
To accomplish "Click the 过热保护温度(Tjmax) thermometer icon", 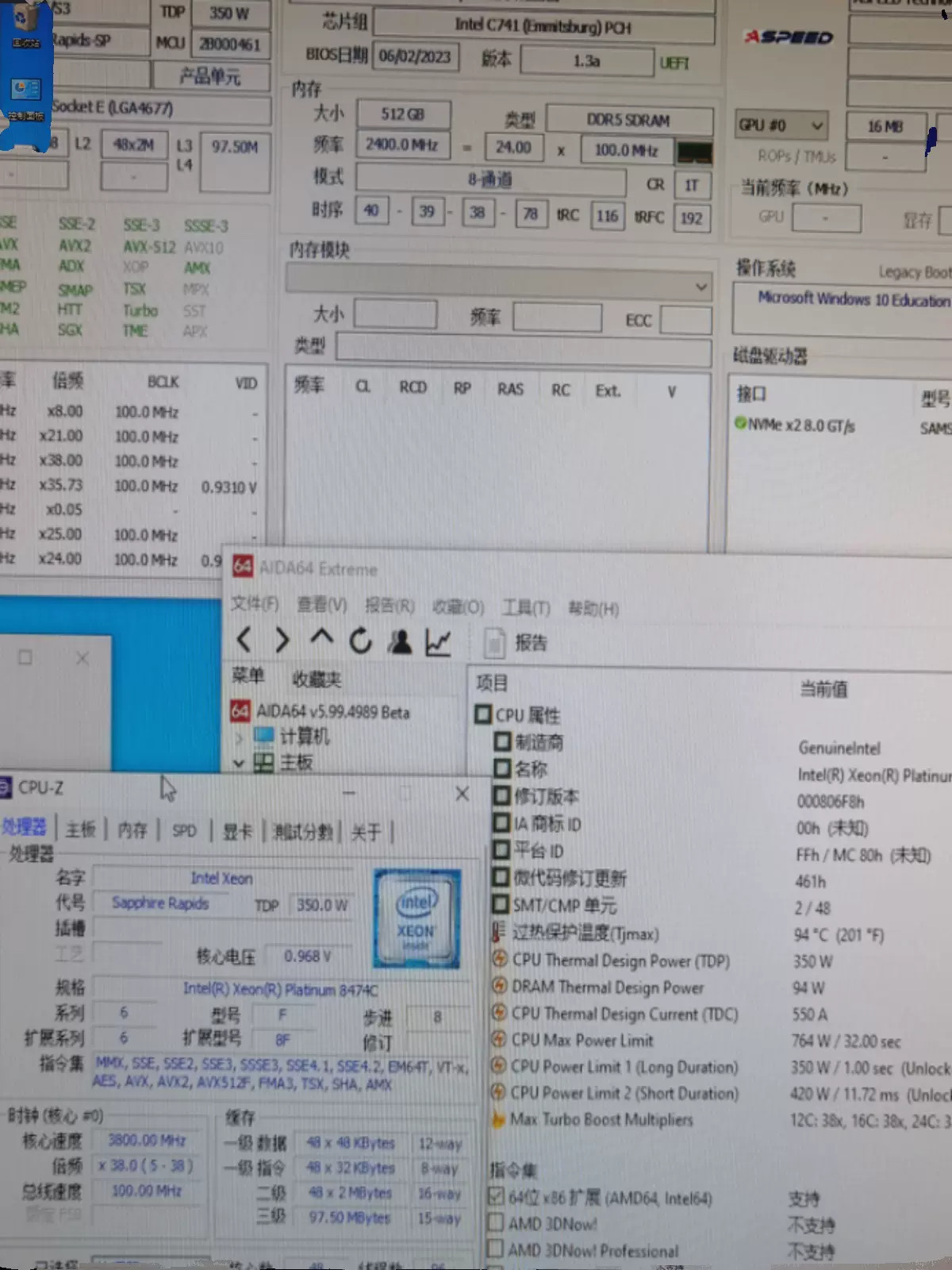I will coord(499,933).
